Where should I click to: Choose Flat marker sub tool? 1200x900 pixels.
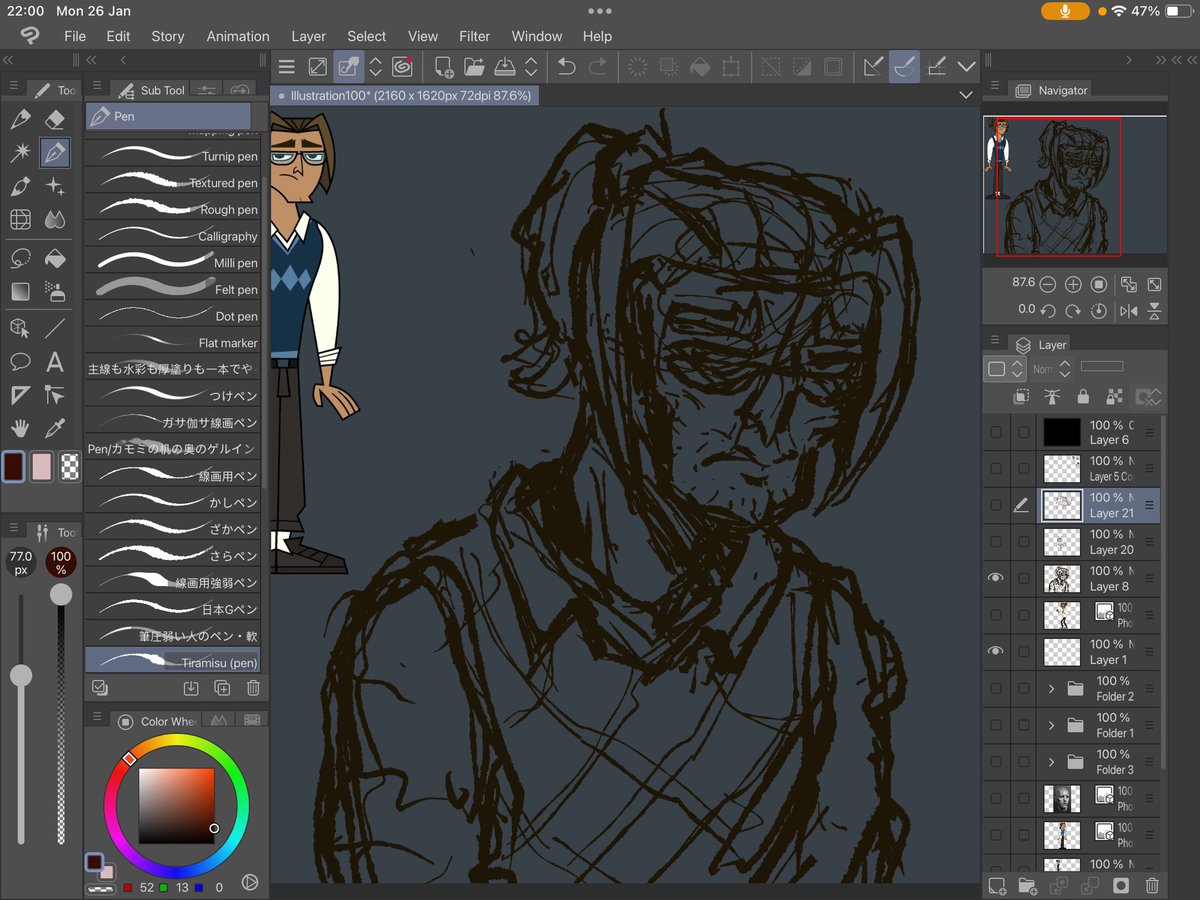[x=172, y=342]
